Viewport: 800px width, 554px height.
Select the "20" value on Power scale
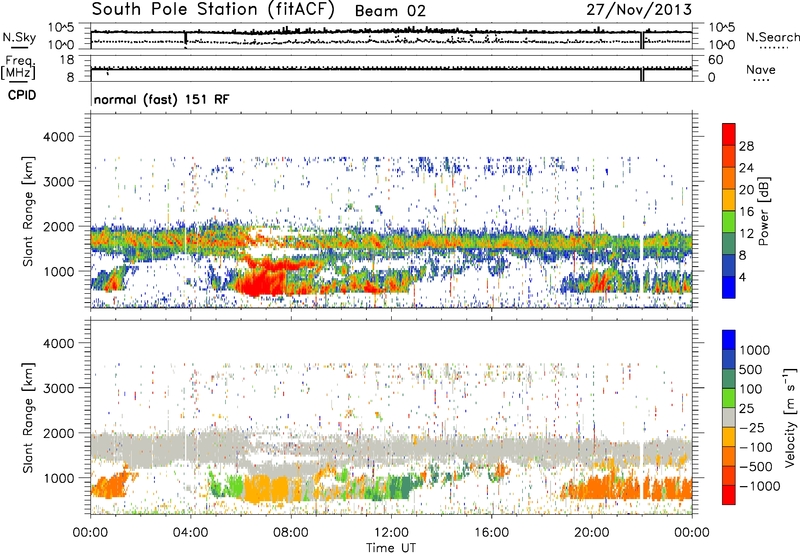tap(746, 190)
